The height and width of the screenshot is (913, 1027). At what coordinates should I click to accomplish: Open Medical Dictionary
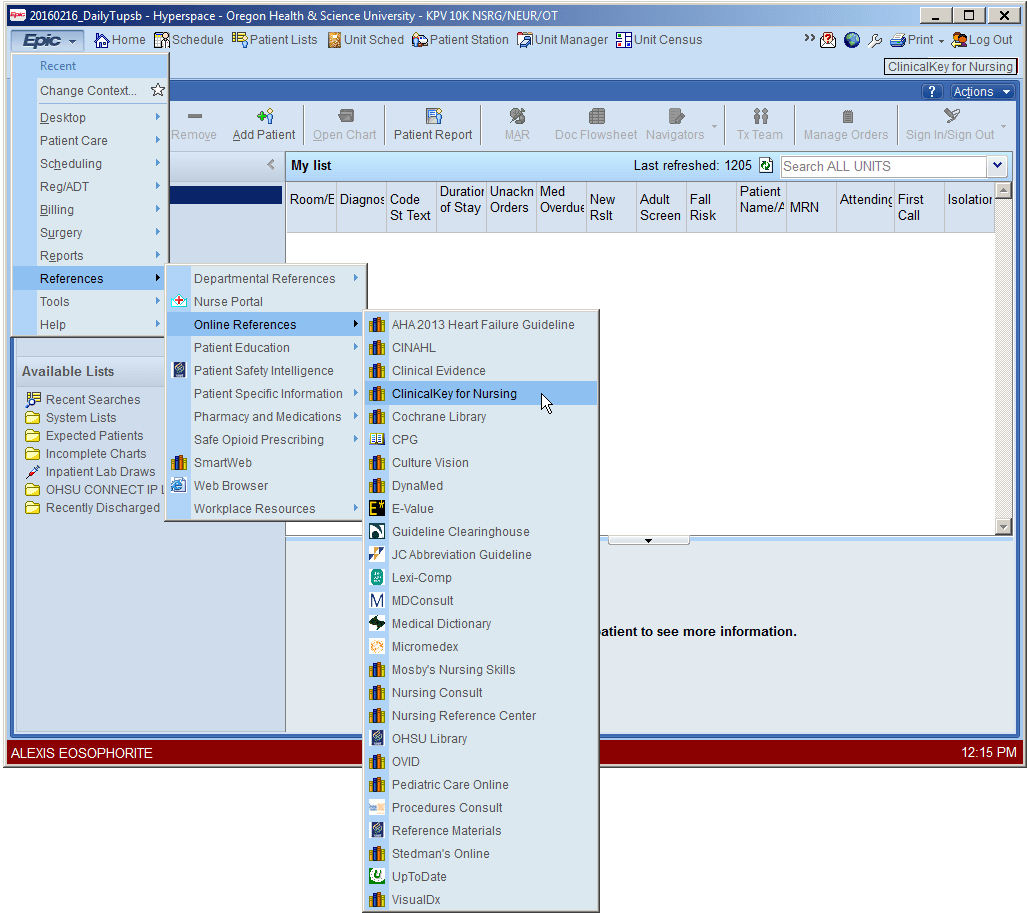point(481,624)
